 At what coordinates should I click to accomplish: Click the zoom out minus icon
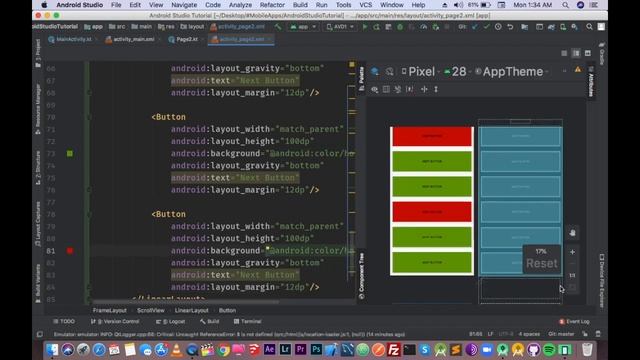pos(572,264)
